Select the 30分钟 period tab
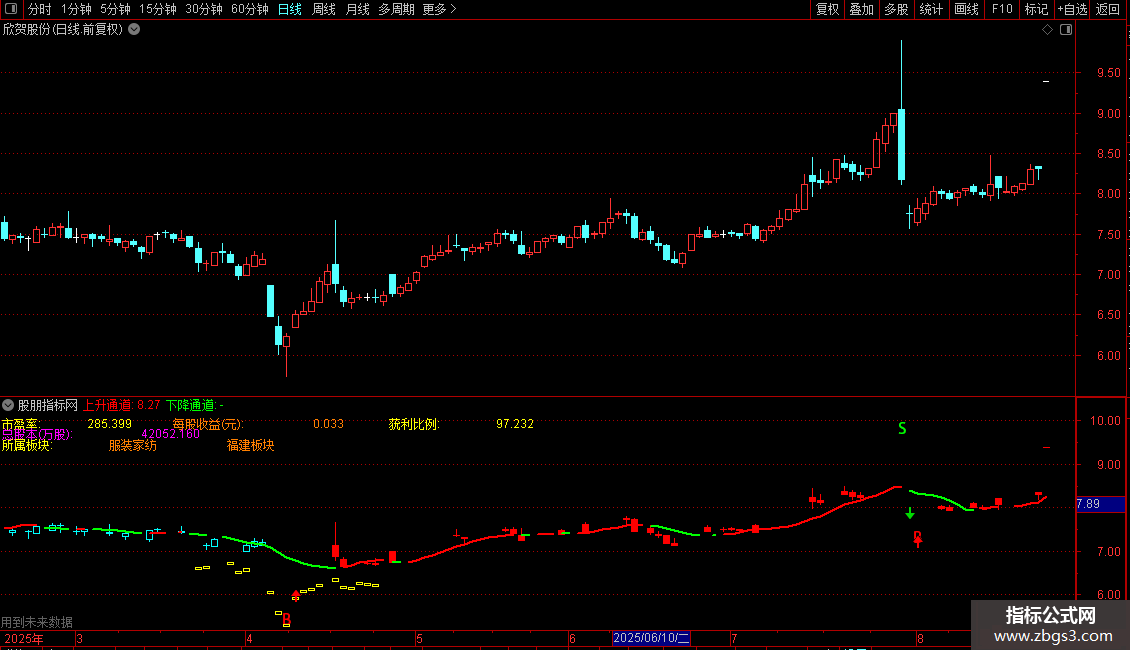Screen dimensions: 1130x650 click(203, 9)
